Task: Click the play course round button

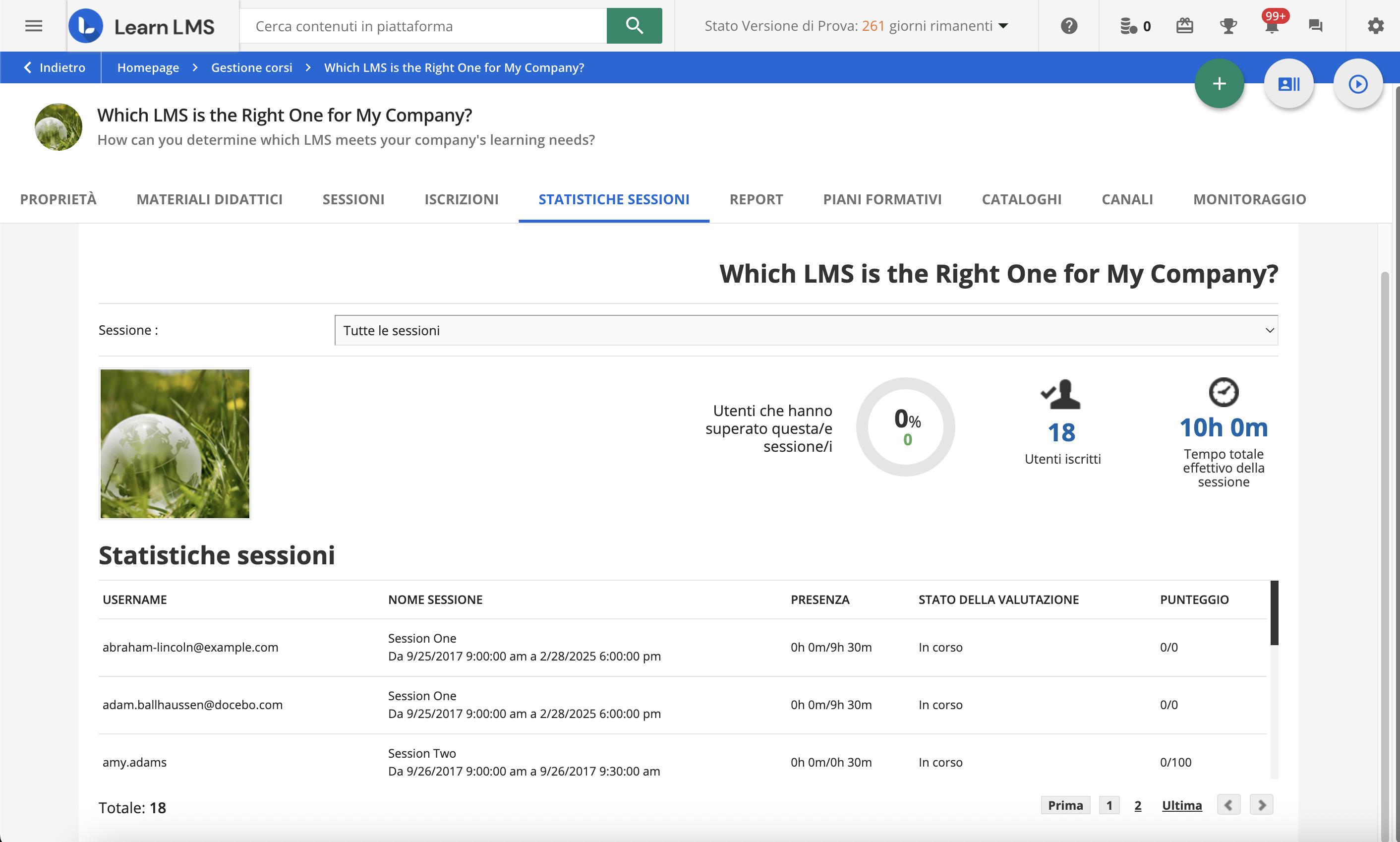Action: 1358,84
